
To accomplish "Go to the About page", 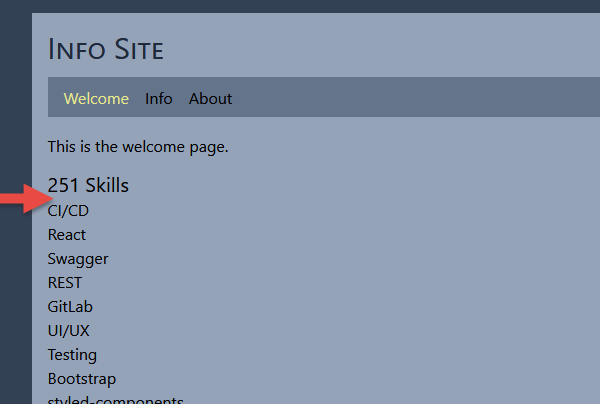I will 210,98.
